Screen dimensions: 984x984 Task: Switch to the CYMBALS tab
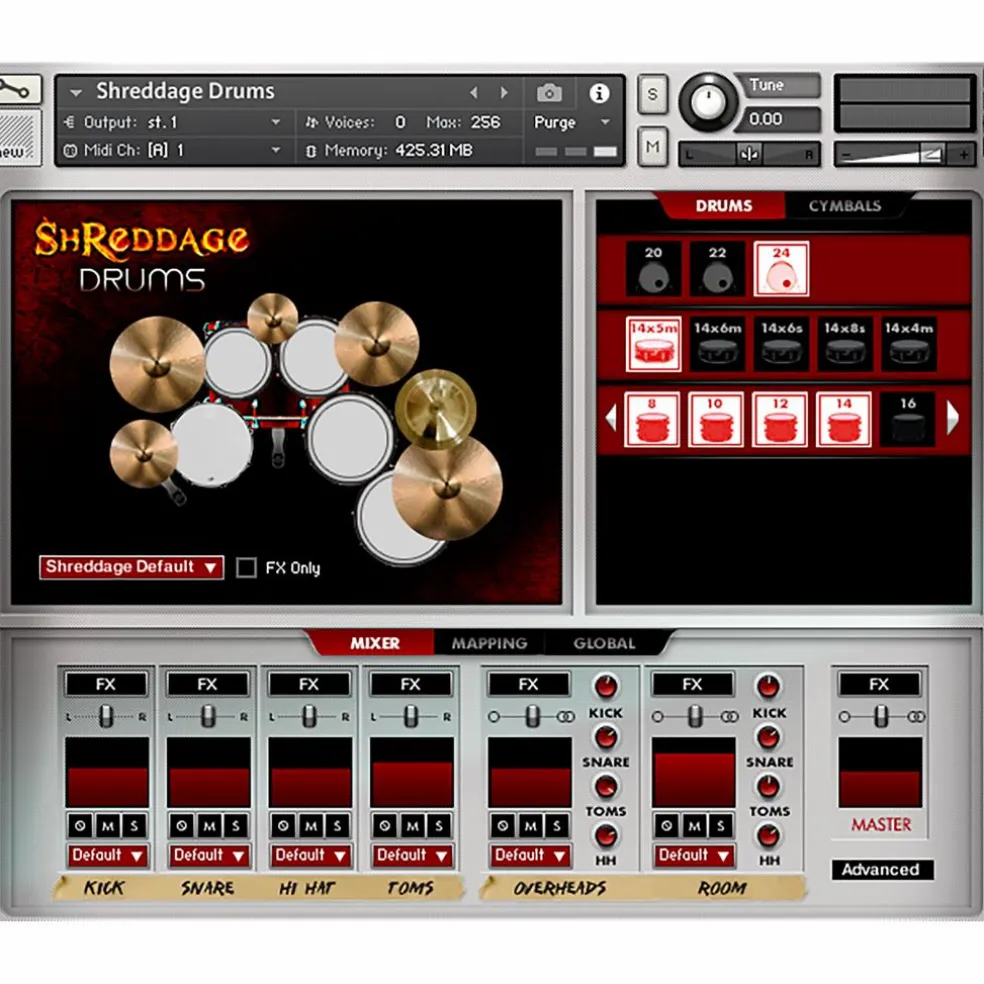pyautogui.click(x=845, y=206)
